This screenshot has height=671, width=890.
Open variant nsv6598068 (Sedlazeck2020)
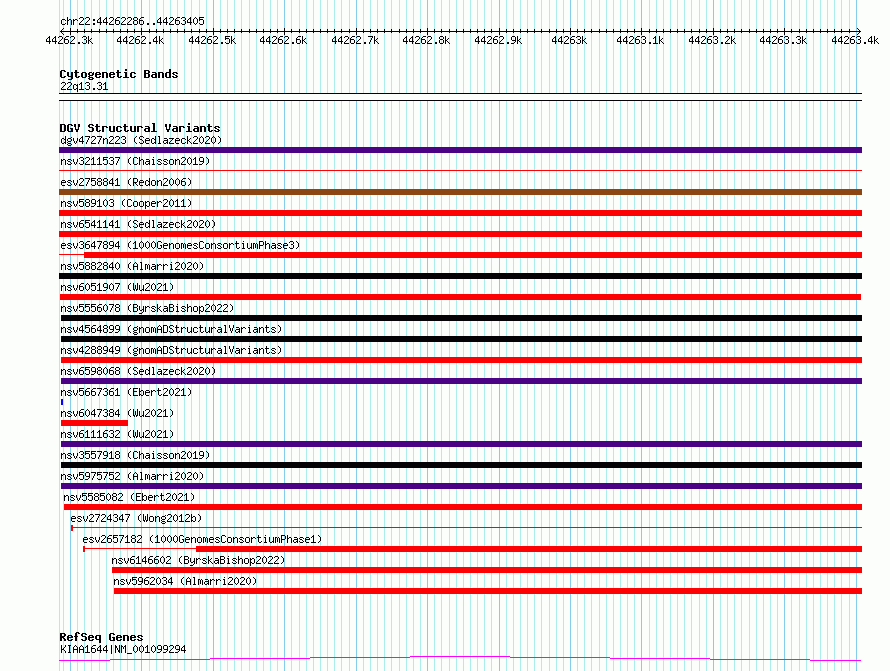pos(138,371)
